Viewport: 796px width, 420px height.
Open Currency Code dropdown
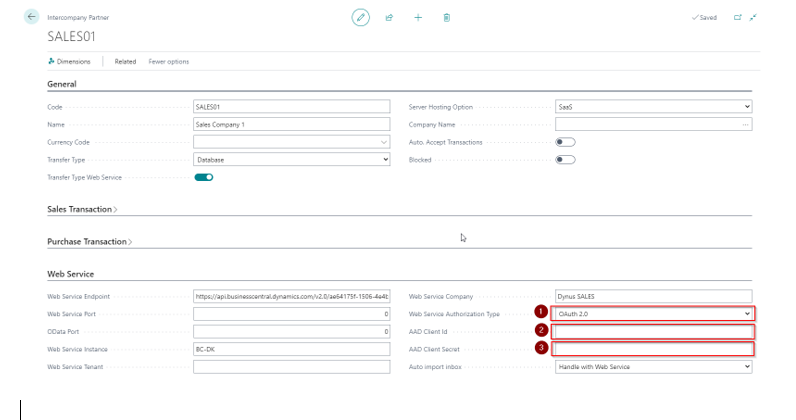click(384, 142)
